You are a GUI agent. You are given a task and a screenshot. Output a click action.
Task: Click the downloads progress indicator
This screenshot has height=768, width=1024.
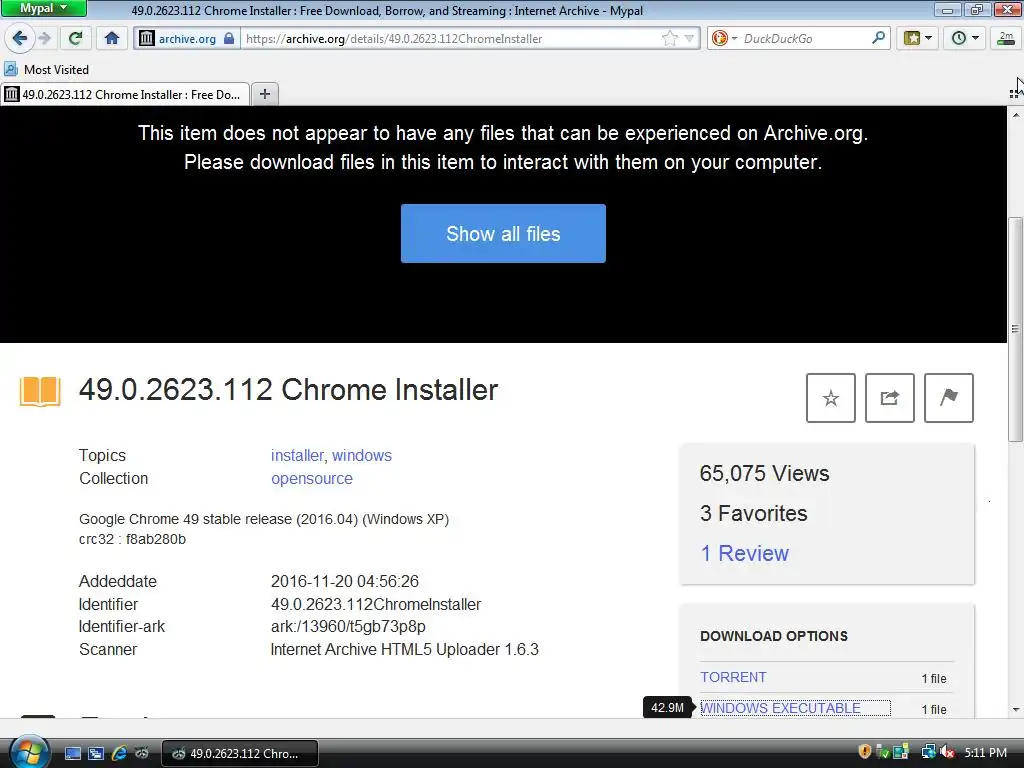(x=1006, y=39)
